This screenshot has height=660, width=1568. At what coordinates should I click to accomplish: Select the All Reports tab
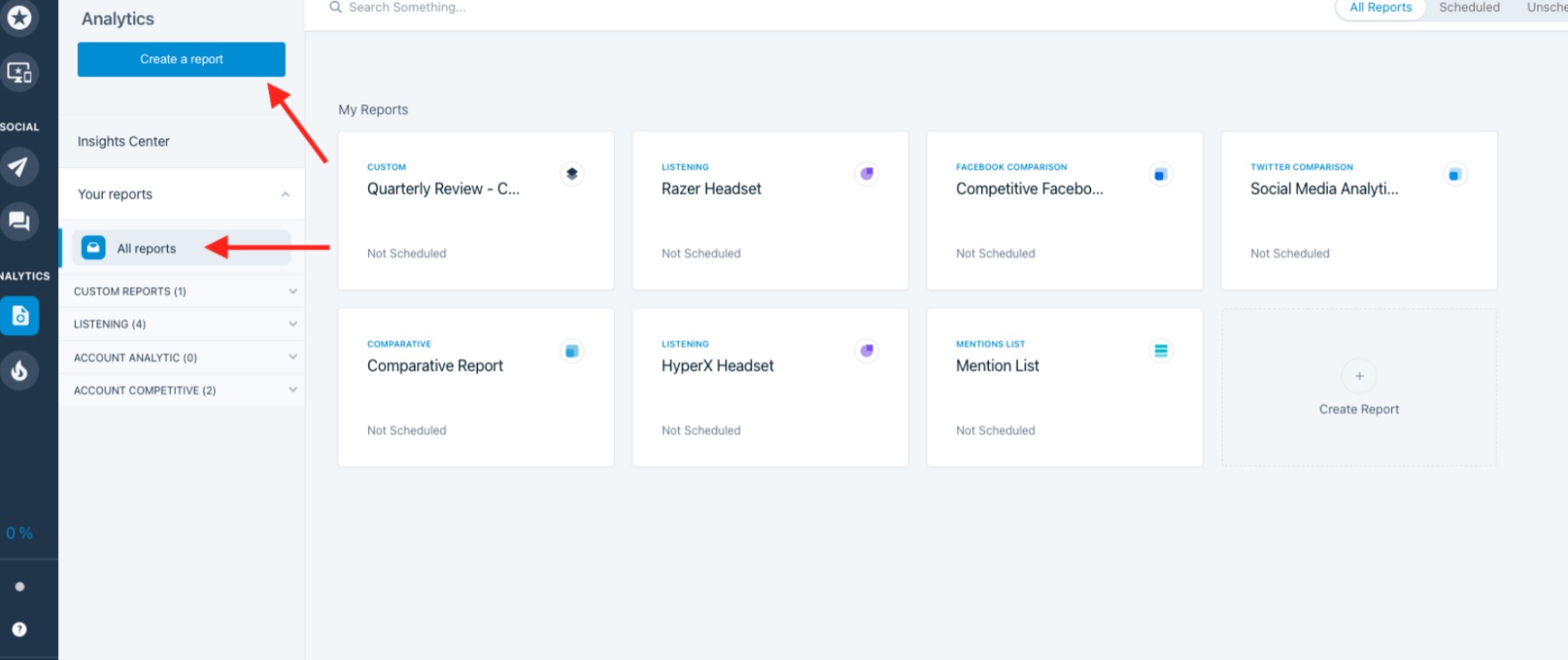tap(1380, 8)
